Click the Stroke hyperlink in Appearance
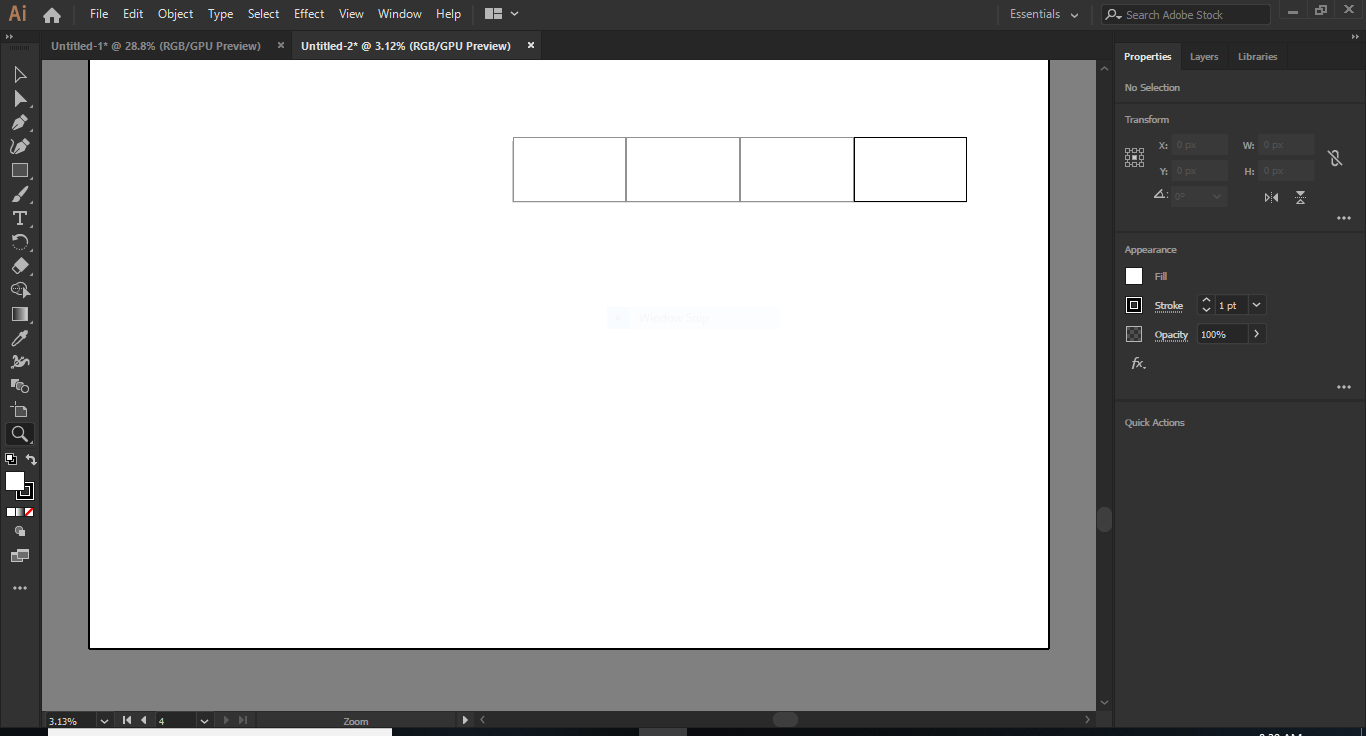 coord(1169,305)
